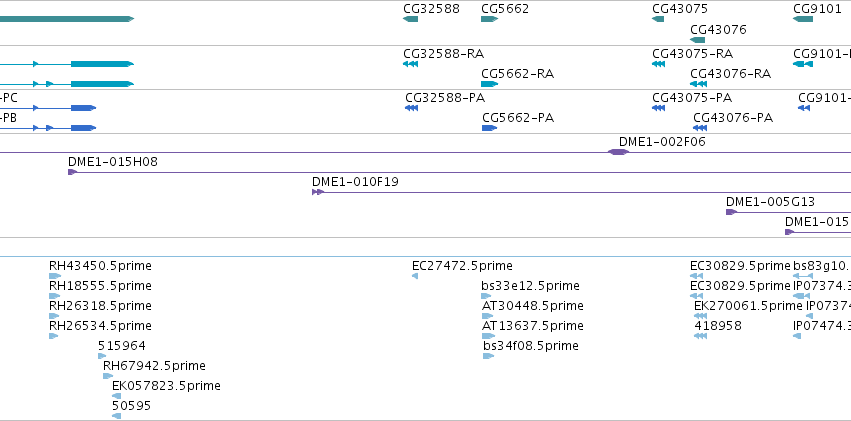851x421 pixels.
Task: Select the CG5662-RA transcript glyph
Action: 490,84
